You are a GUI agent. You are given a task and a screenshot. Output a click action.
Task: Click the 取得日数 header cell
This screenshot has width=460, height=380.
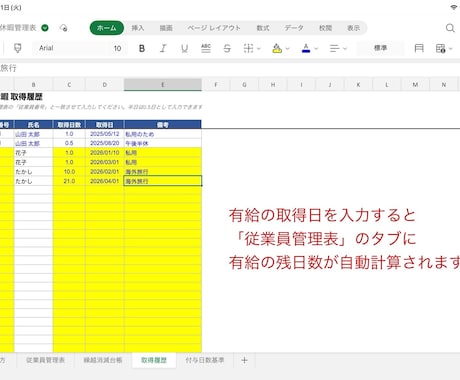(69, 125)
